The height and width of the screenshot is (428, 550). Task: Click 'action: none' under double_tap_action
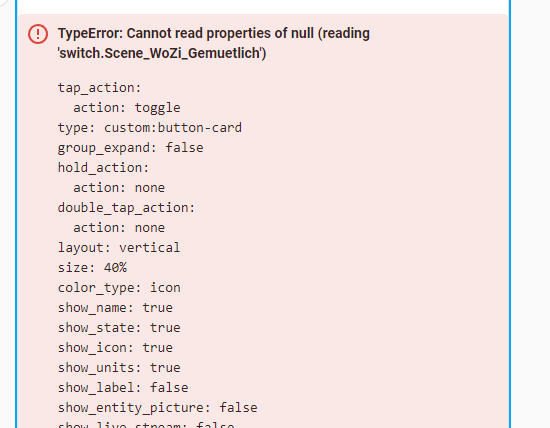tap(119, 228)
